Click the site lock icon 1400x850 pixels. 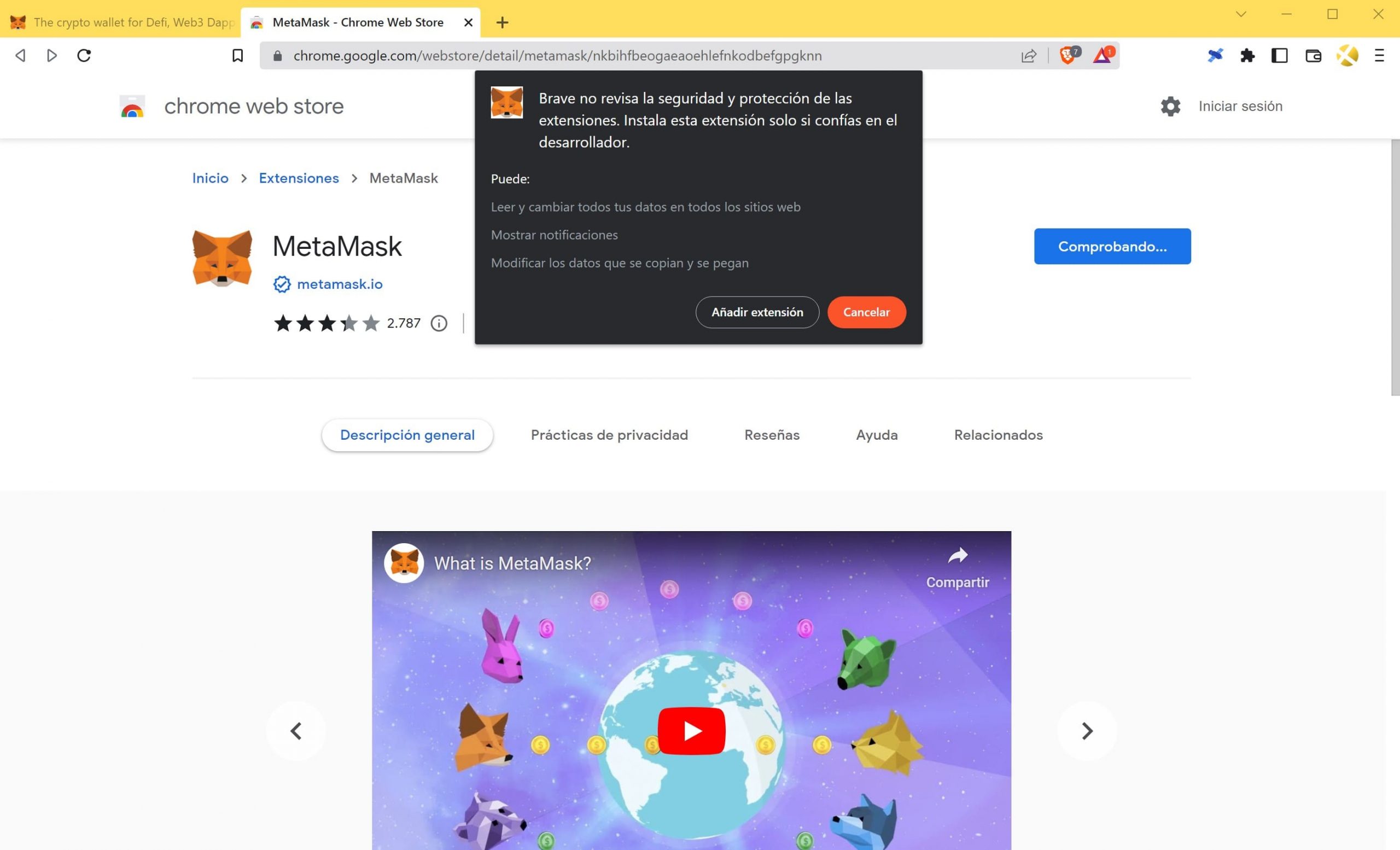point(277,55)
